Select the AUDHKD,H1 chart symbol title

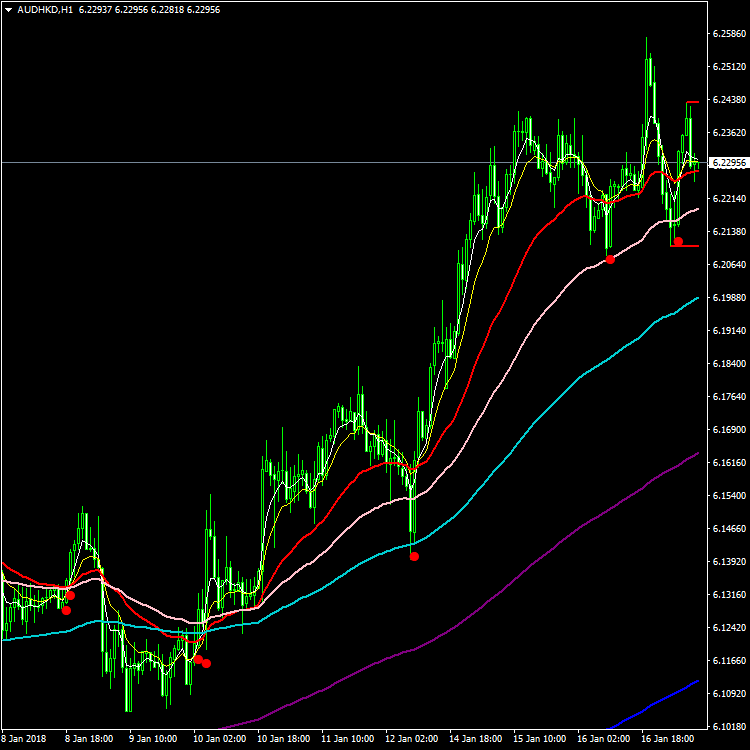click(45, 10)
